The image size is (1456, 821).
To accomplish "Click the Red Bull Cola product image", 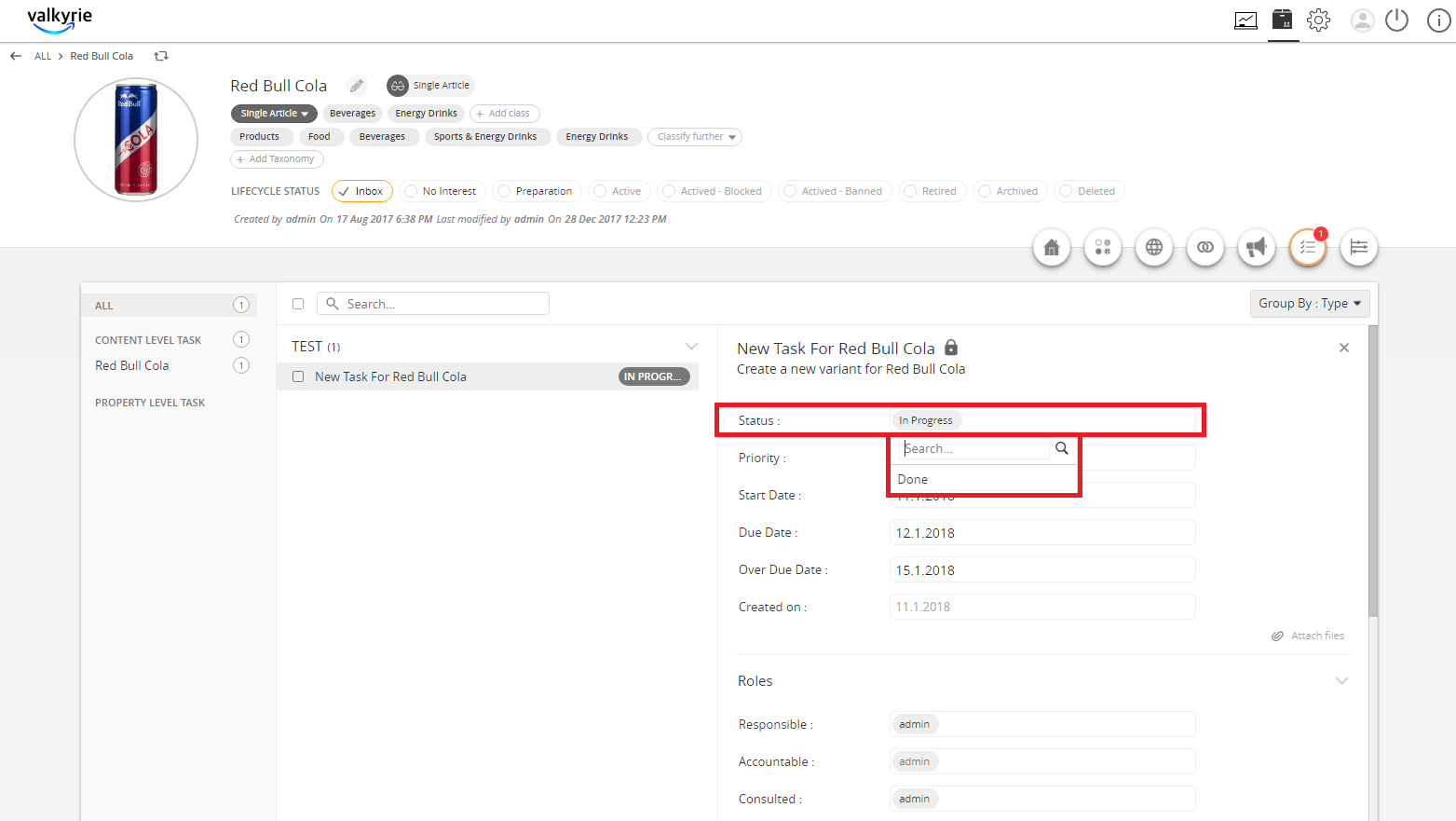I will click(136, 140).
